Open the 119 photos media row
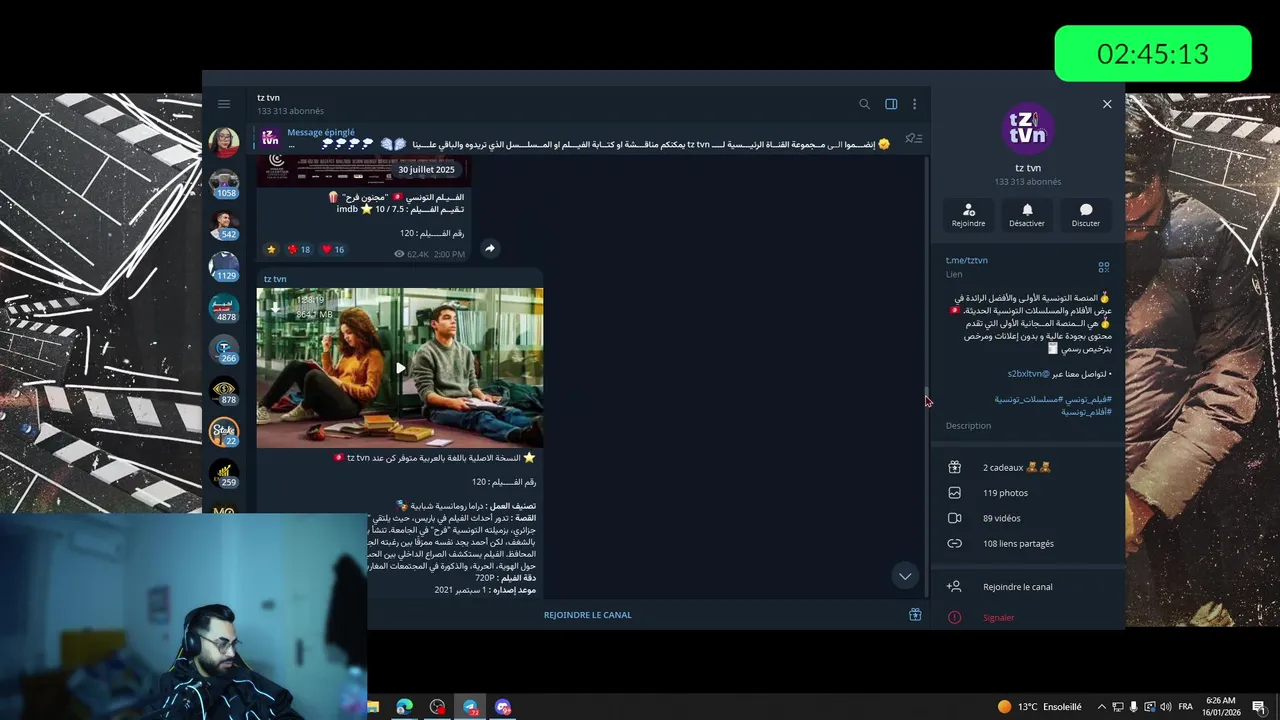The height and width of the screenshot is (720, 1280). tap(1028, 493)
